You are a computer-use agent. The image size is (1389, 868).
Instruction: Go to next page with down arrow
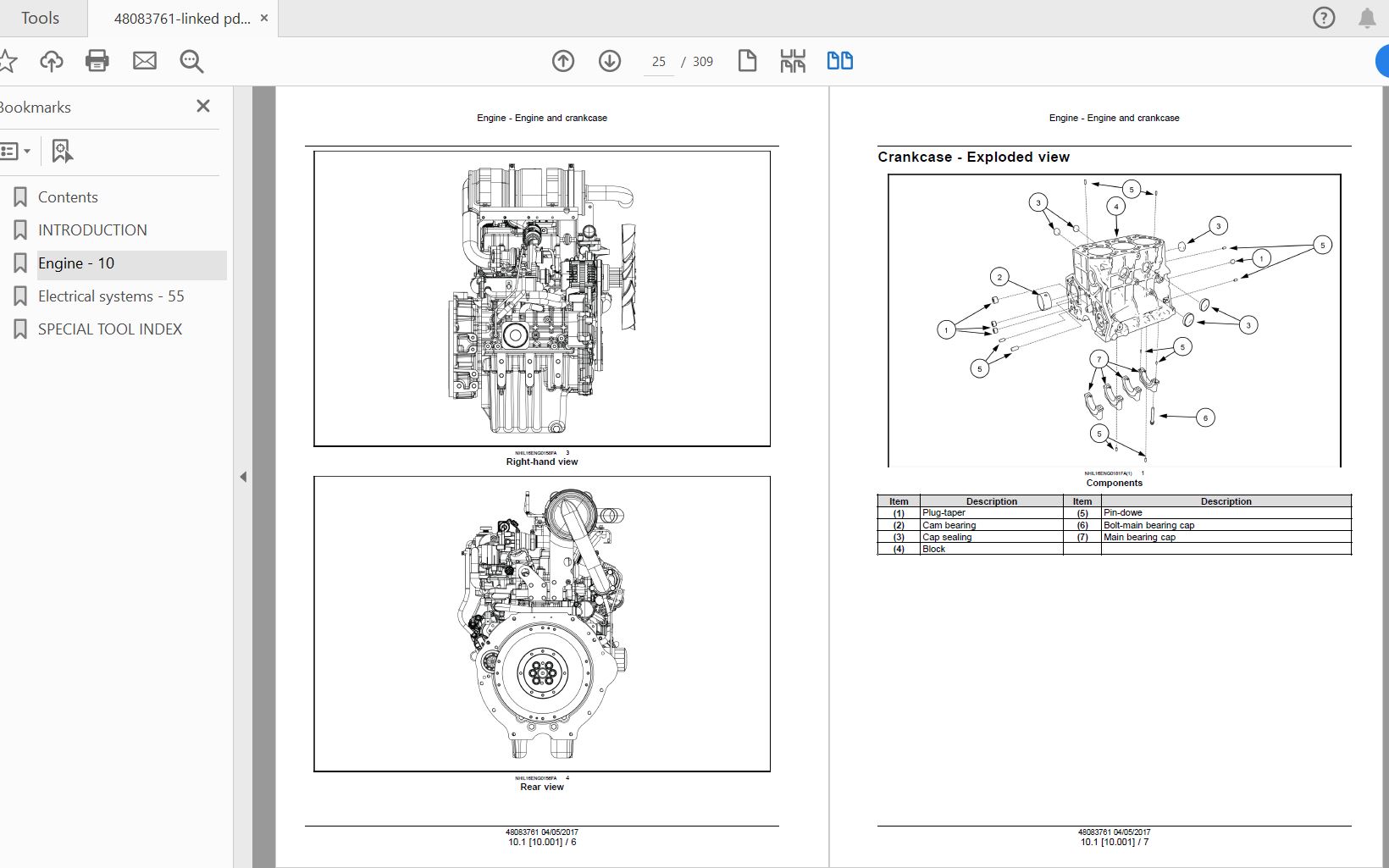click(x=610, y=61)
